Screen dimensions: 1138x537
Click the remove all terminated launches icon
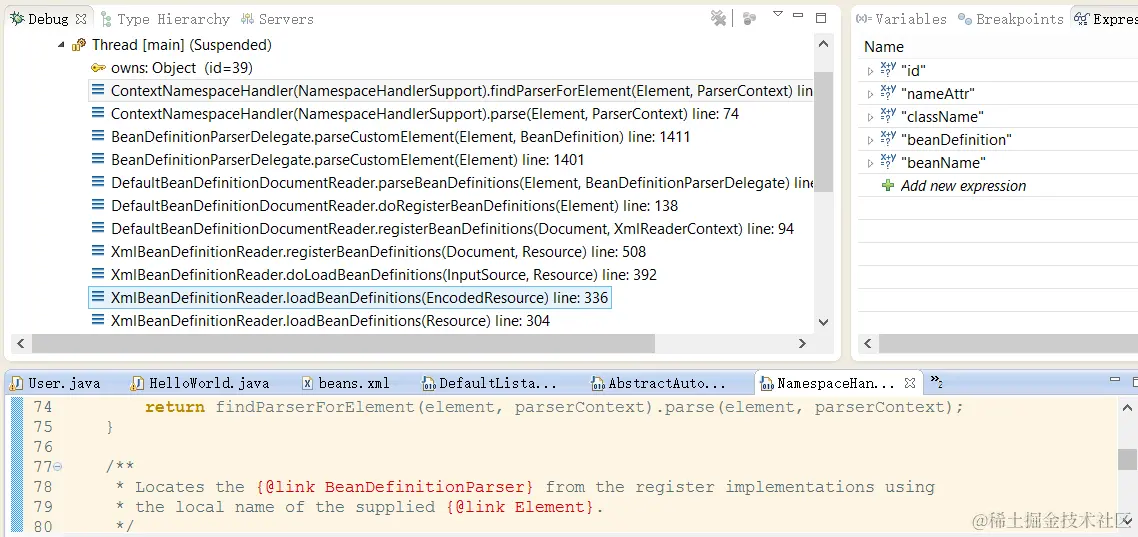718,18
